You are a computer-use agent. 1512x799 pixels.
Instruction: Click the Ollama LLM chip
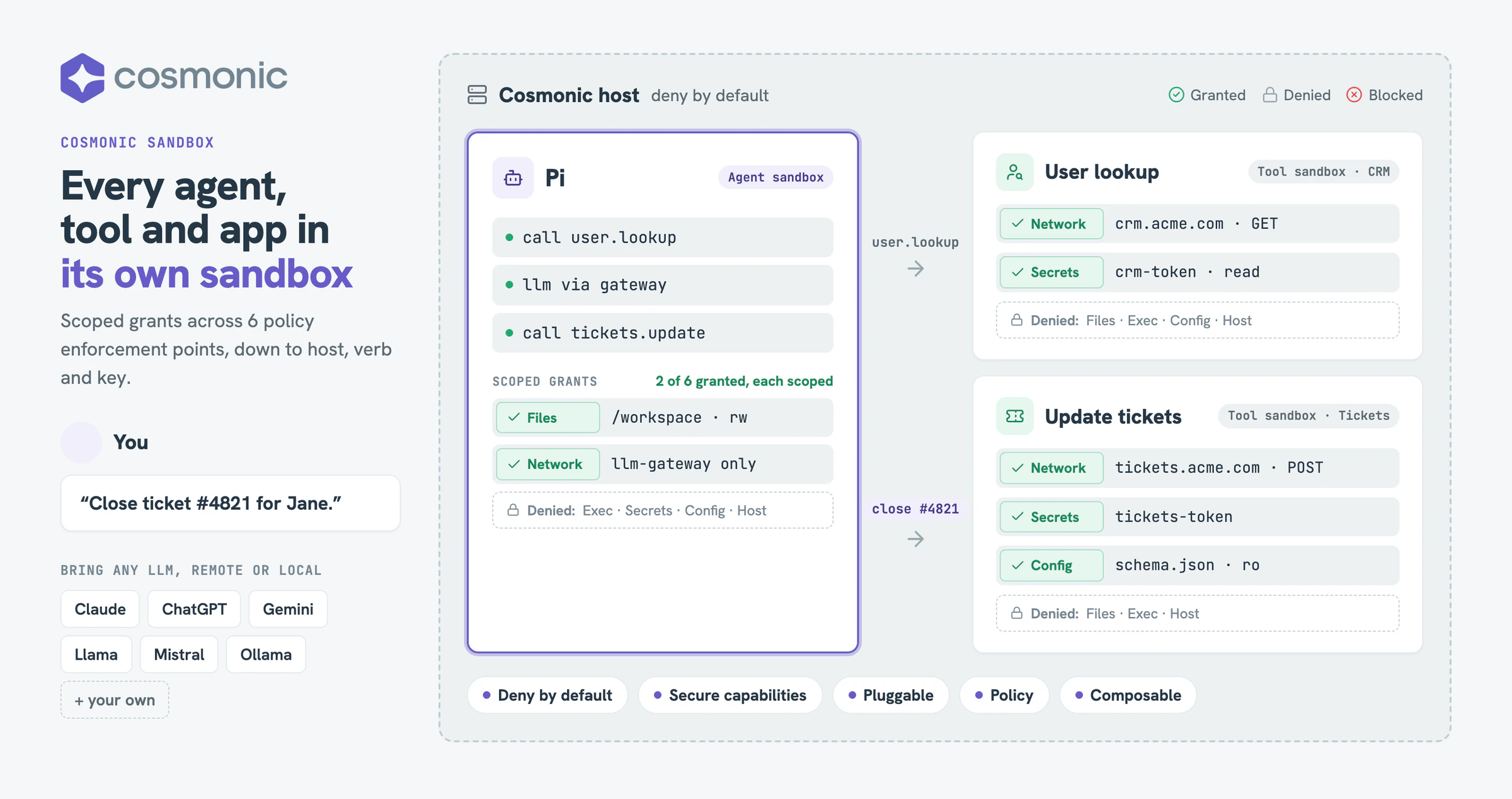click(x=266, y=655)
